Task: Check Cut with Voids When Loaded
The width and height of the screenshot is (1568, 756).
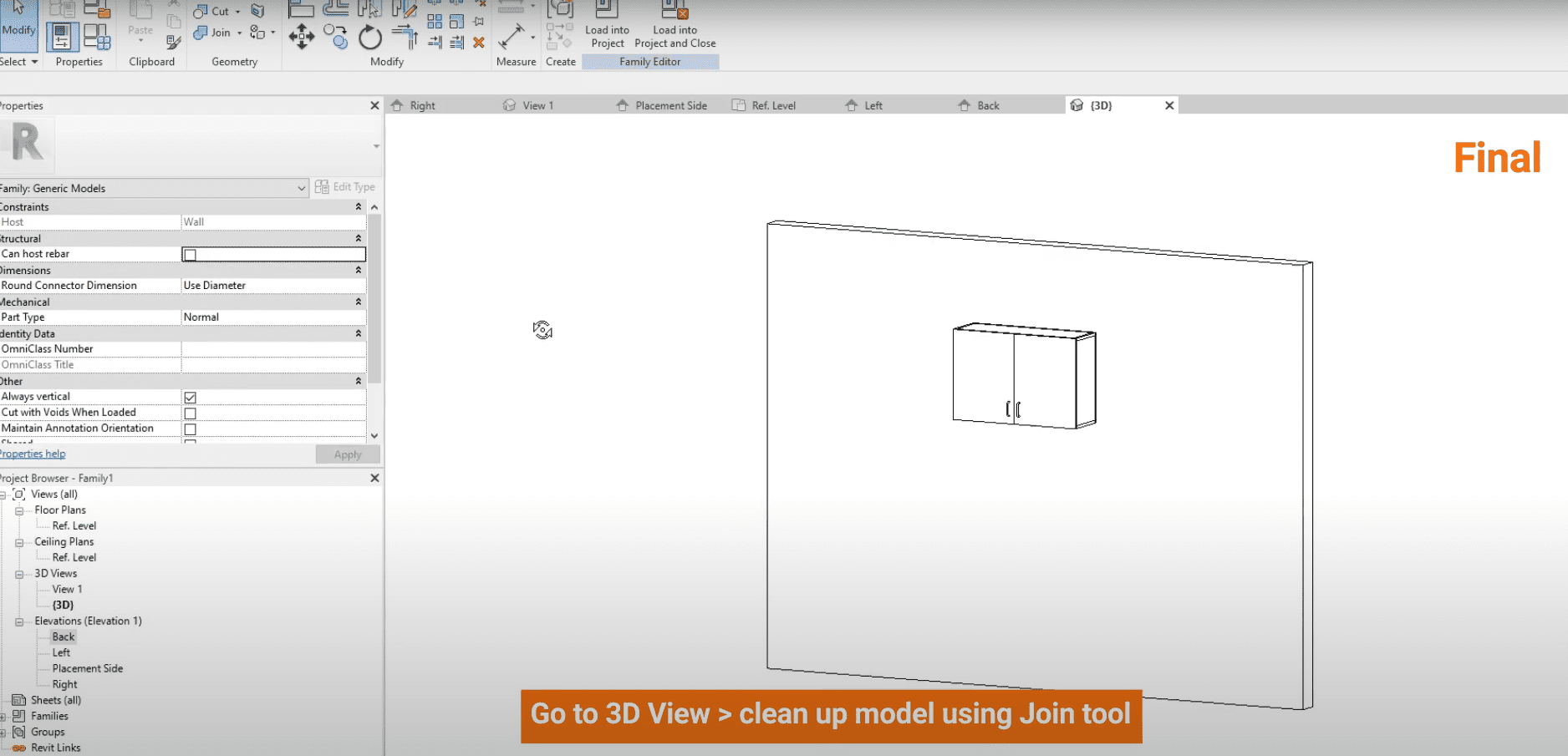Action: click(x=191, y=414)
